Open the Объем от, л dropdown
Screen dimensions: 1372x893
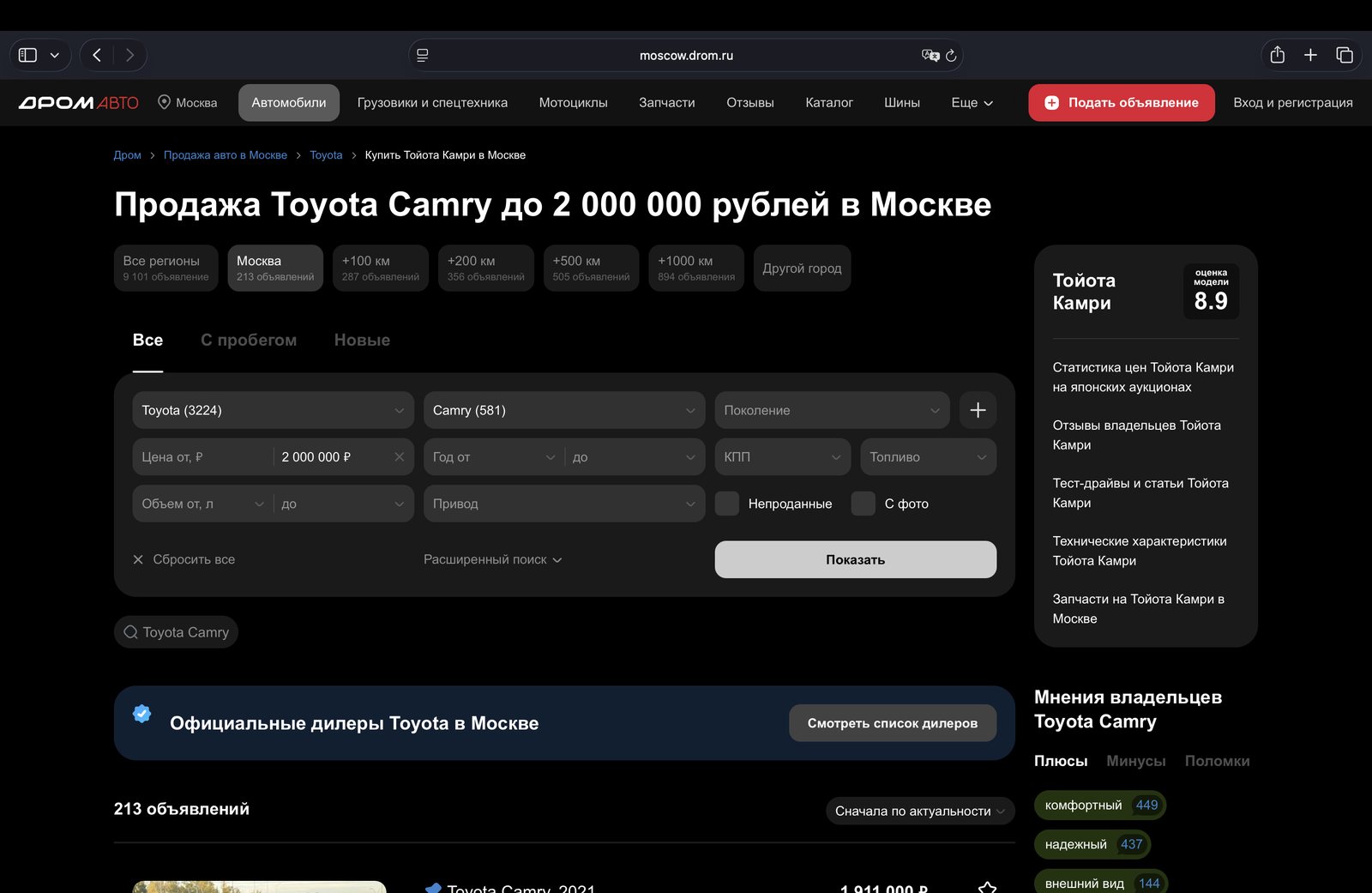(202, 504)
